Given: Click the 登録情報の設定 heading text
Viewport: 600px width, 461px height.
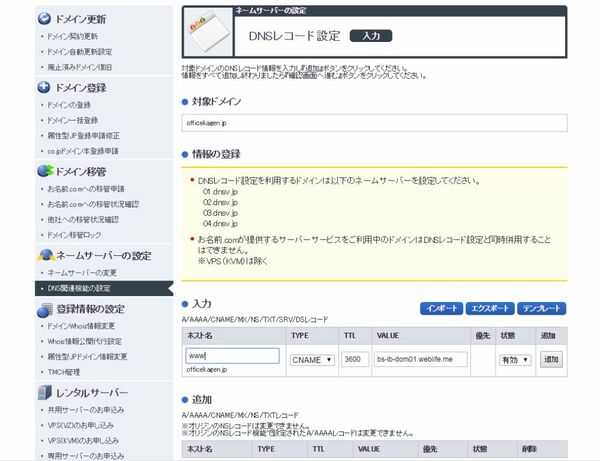Looking at the screenshot, I should click(x=91, y=309).
